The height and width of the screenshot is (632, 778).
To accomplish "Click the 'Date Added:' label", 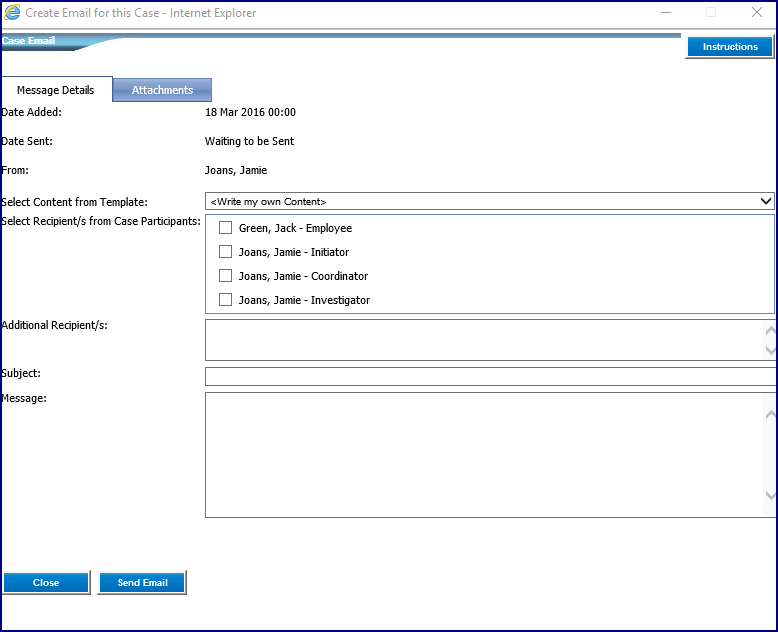I will pos(31,112).
